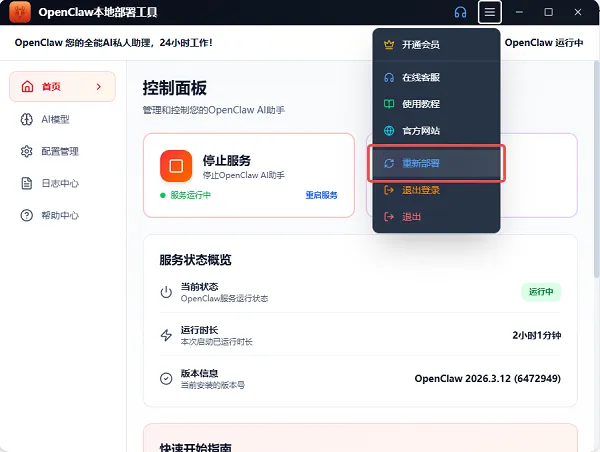Click the home icon in sidebar
The width and height of the screenshot is (600, 452).
pyautogui.click(x=27, y=86)
